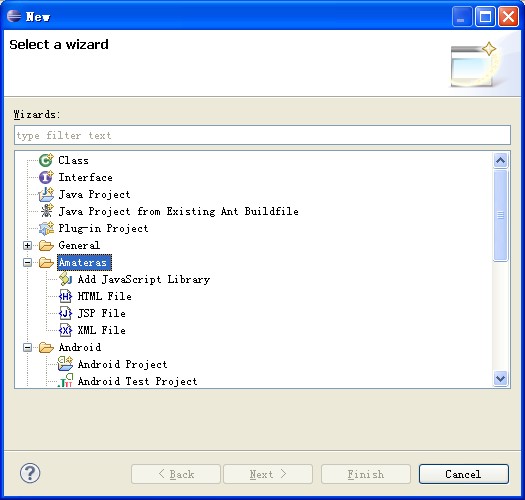This screenshot has width=525, height=500.
Task: Select Java Project from Existing Ant Buildfile
Action: coord(178,212)
